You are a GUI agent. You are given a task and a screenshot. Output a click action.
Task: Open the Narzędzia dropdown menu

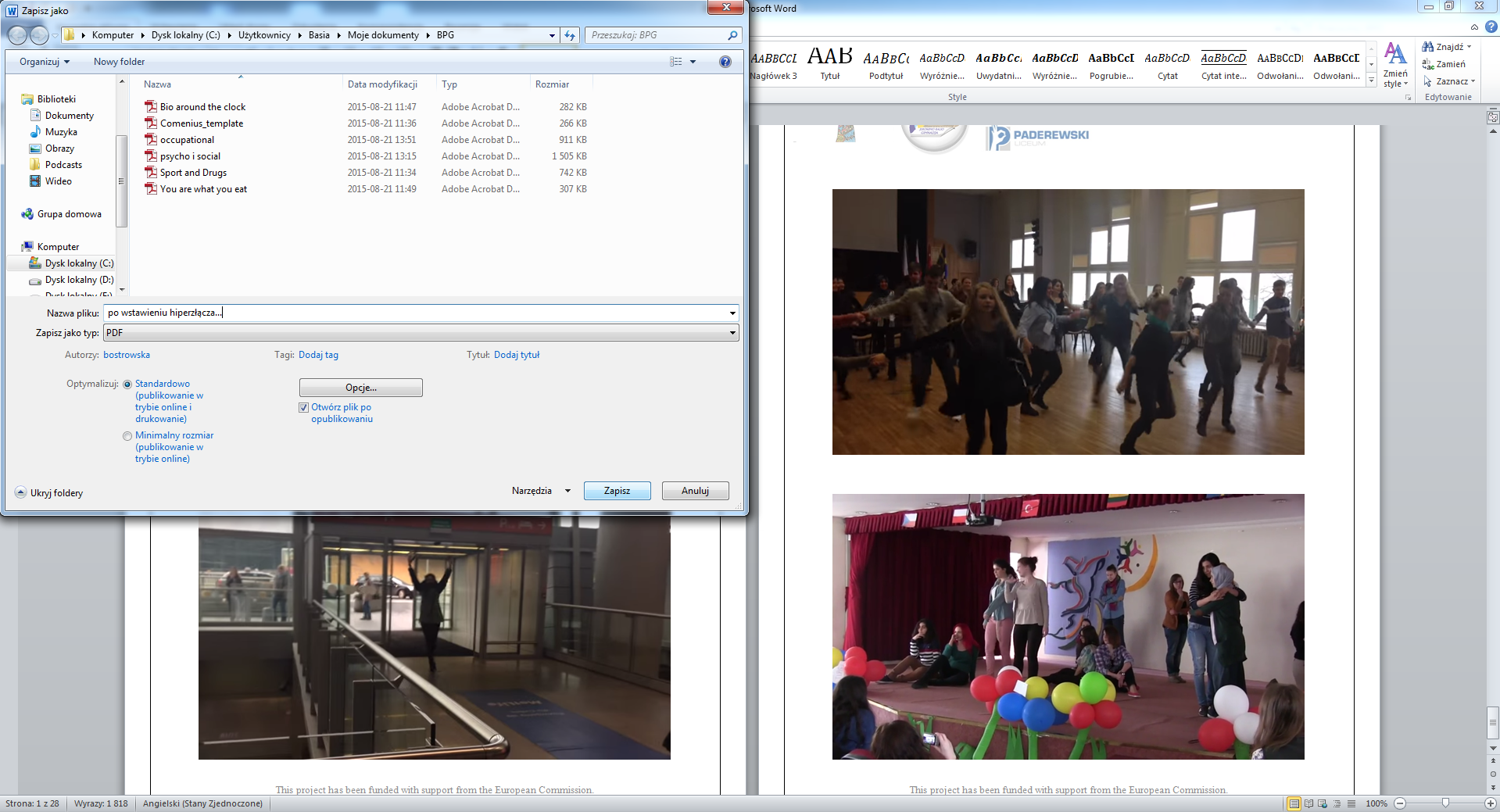541,491
